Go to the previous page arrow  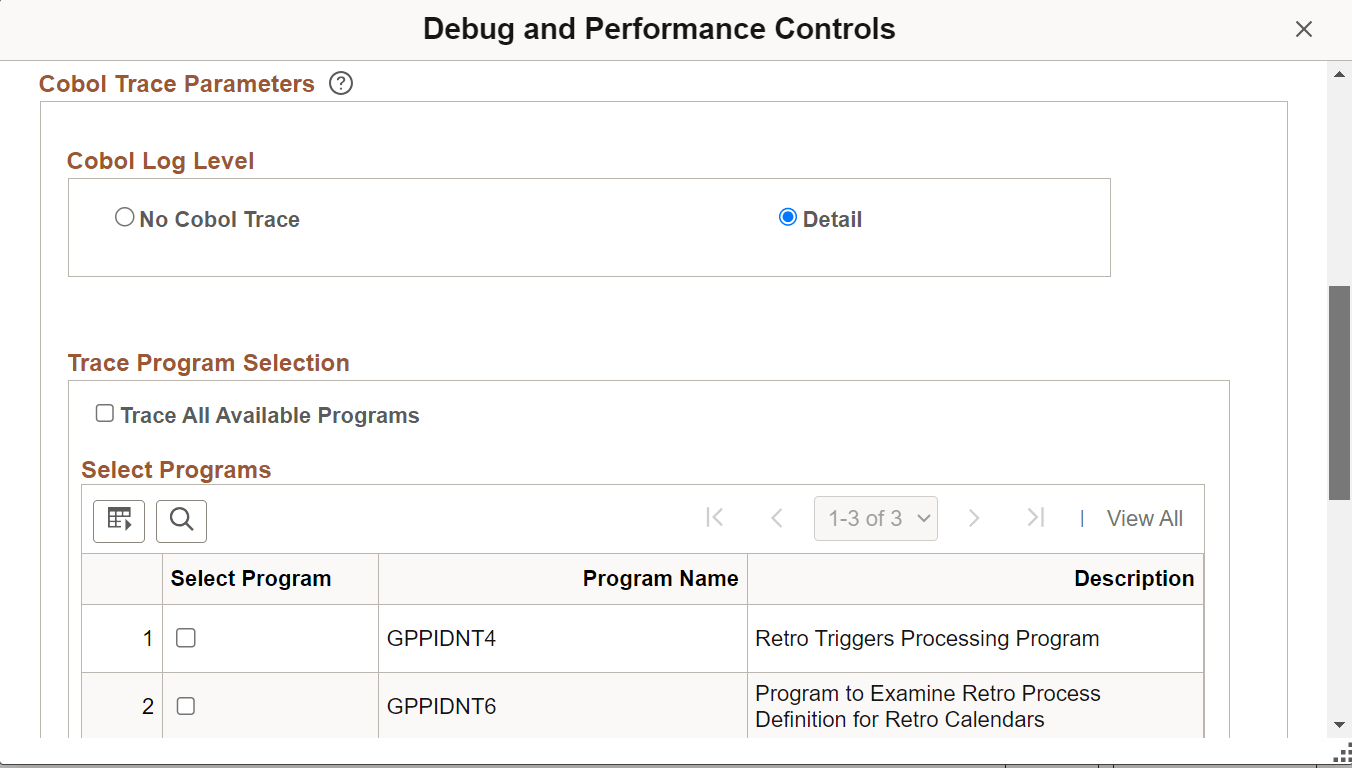click(x=777, y=518)
